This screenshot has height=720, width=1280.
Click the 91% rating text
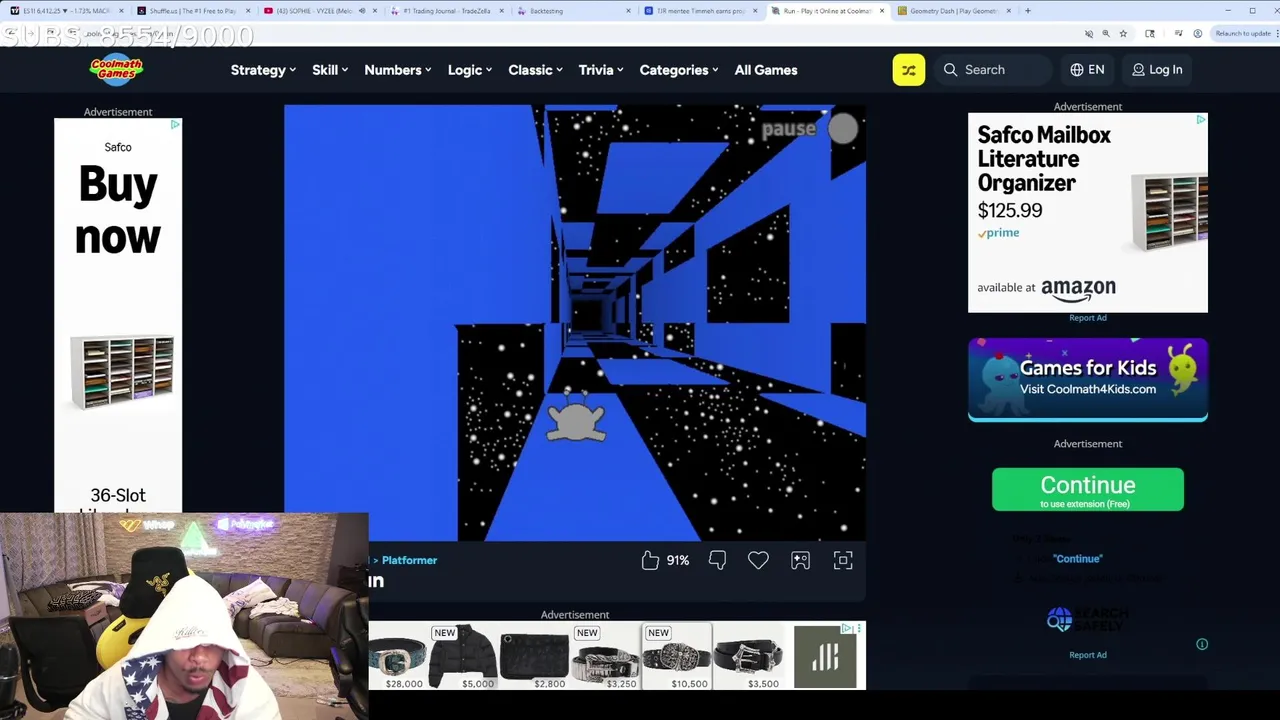678,561
